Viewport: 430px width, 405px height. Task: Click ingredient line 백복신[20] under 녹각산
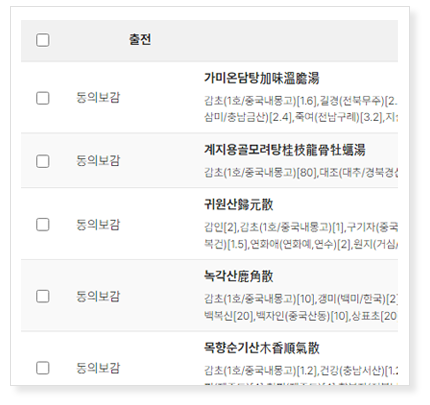pos(301,316)
